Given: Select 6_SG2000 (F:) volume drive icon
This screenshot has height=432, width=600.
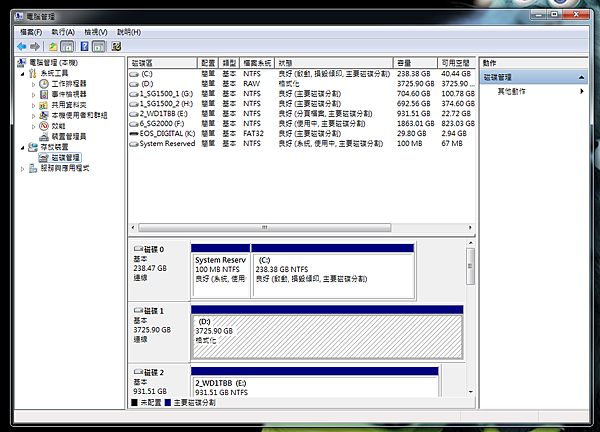Looking at the screenshot, I should click(x=134, y=124).
